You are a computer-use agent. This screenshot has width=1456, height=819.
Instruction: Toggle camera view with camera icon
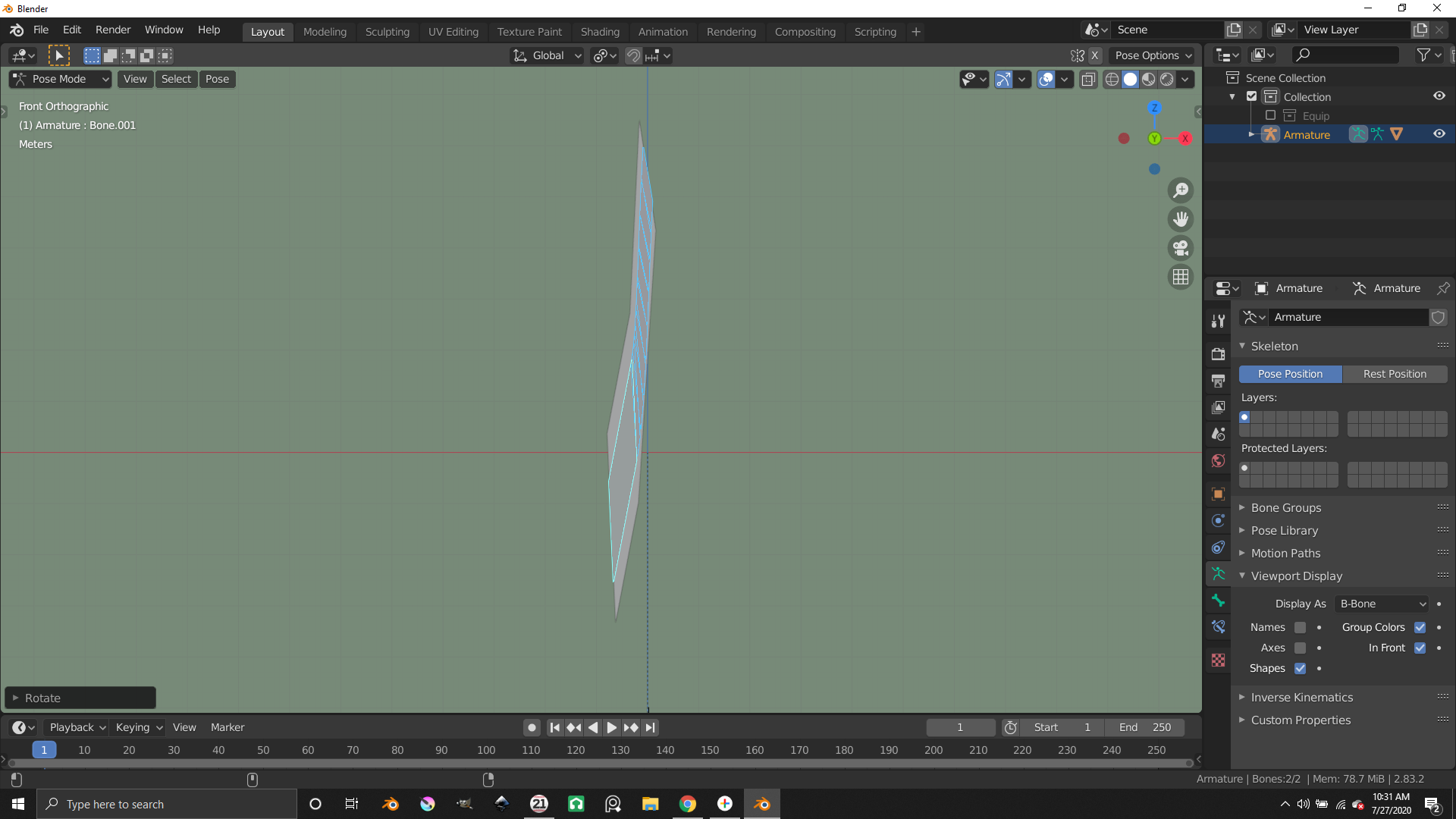click(x=1181, y=248)
